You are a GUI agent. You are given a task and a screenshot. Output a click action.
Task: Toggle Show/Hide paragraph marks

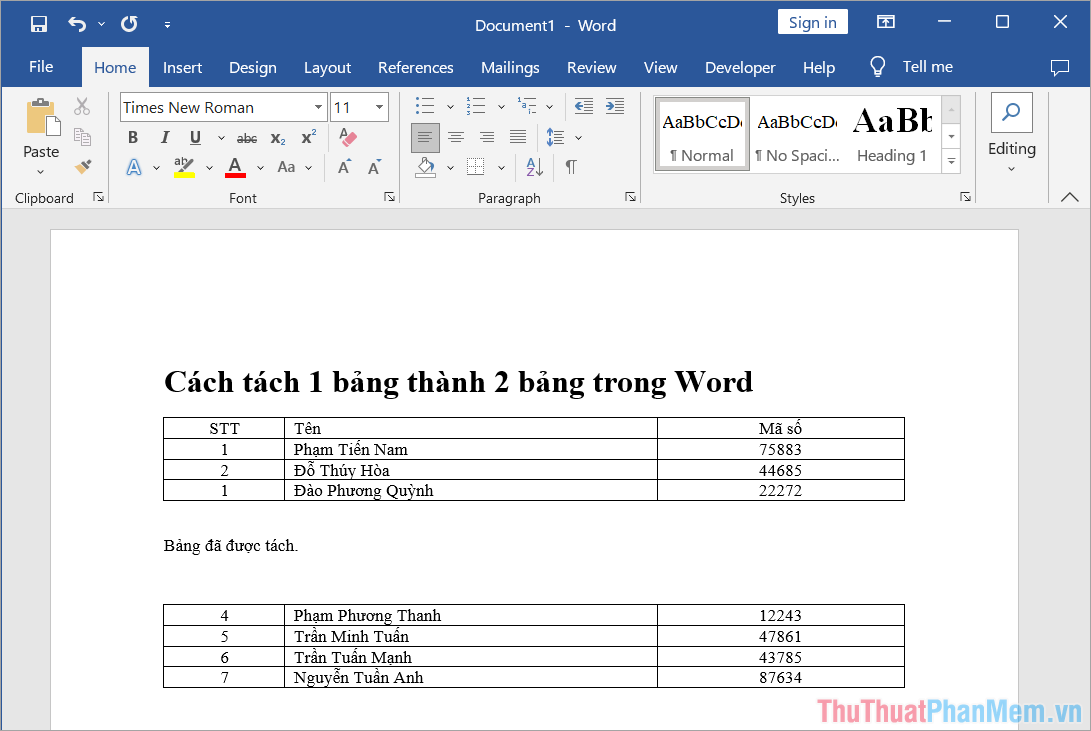pyautogui.click(x=570, y=167)
